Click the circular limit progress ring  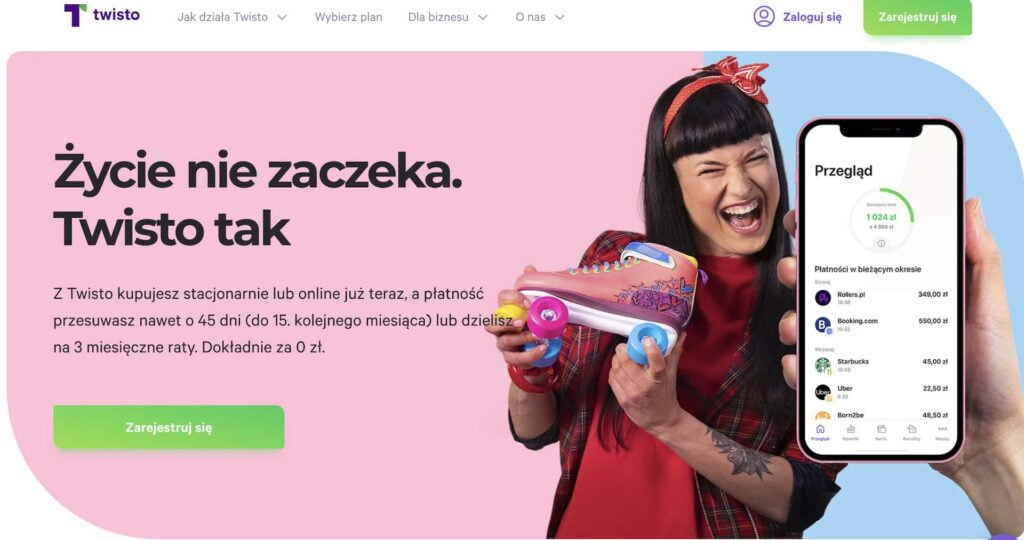click(881, 219)
